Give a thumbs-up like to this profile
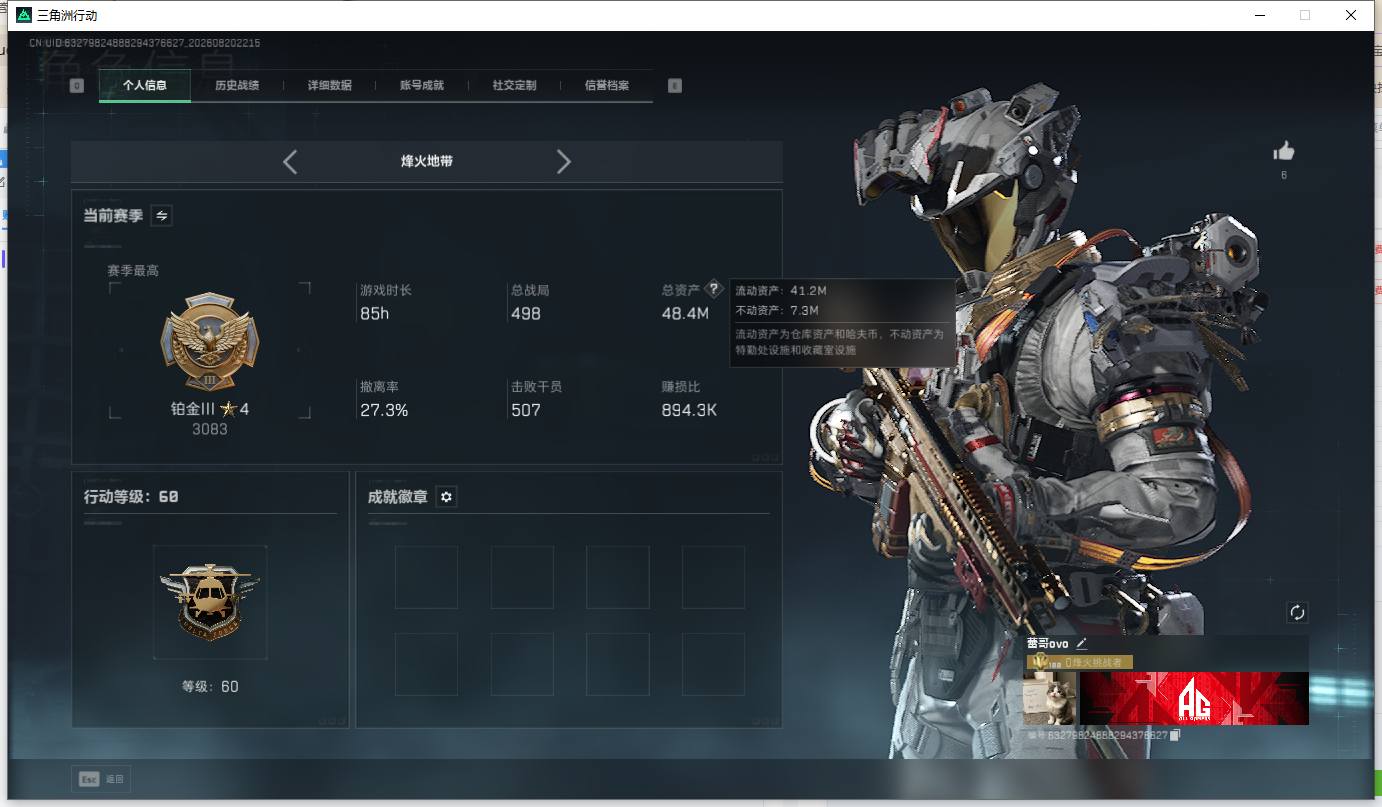Viewport: 1382px width, 807px height. 1284,152
